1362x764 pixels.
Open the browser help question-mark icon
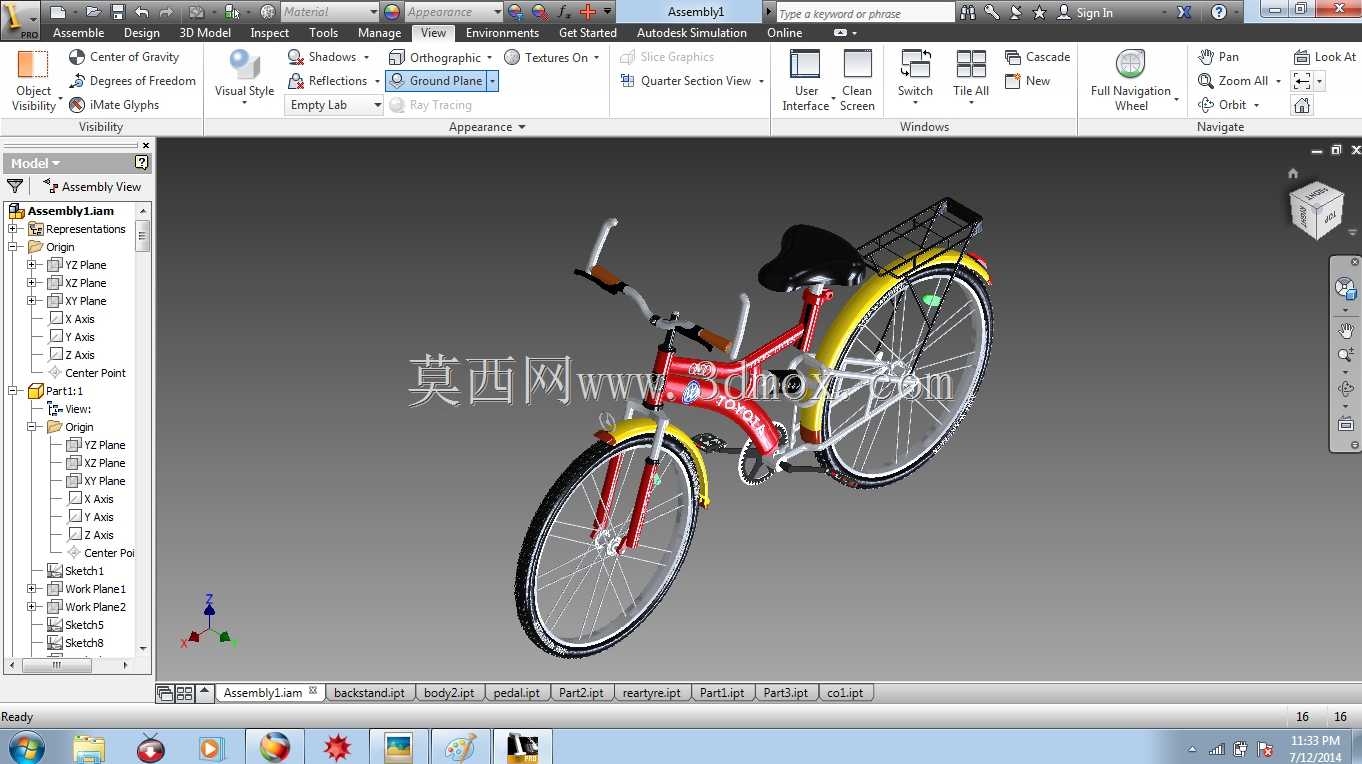pos(141,163)
